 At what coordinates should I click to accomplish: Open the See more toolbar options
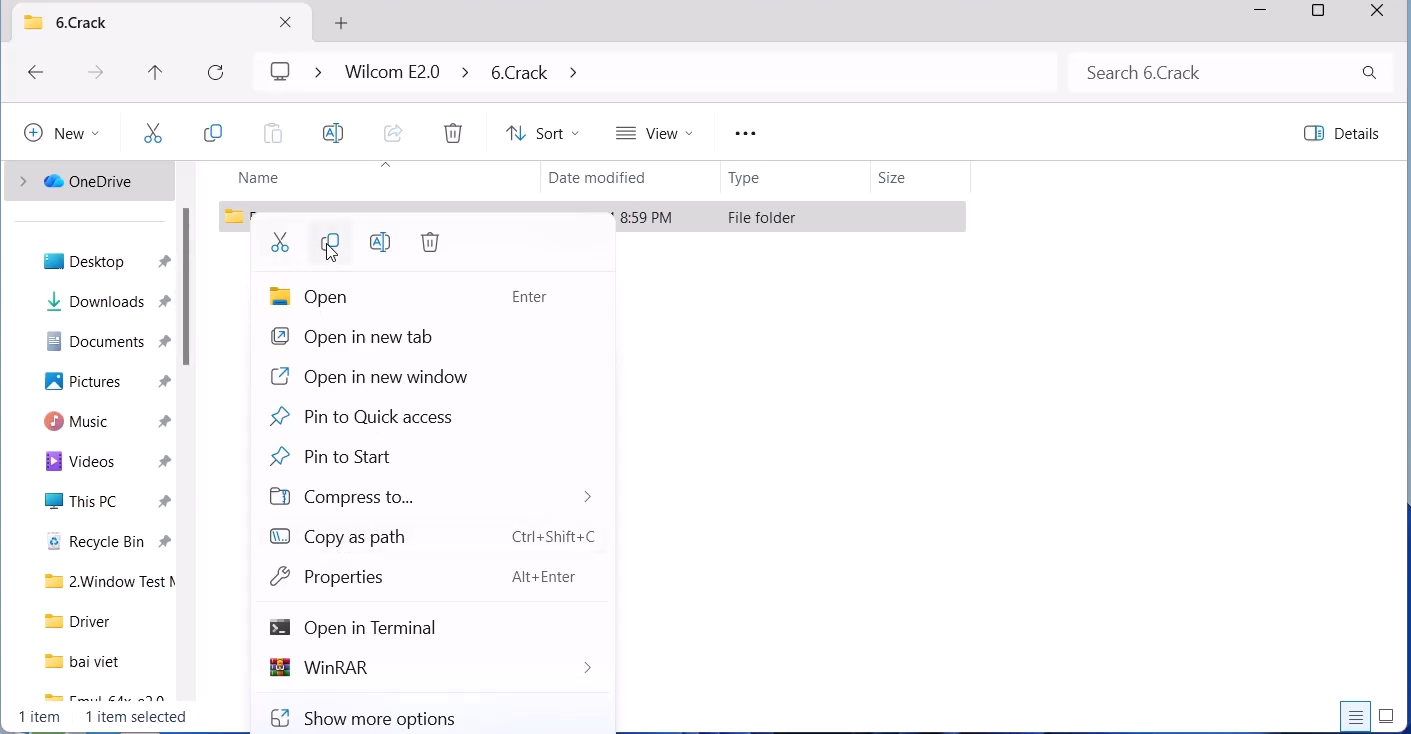click(x=746, y=134)
